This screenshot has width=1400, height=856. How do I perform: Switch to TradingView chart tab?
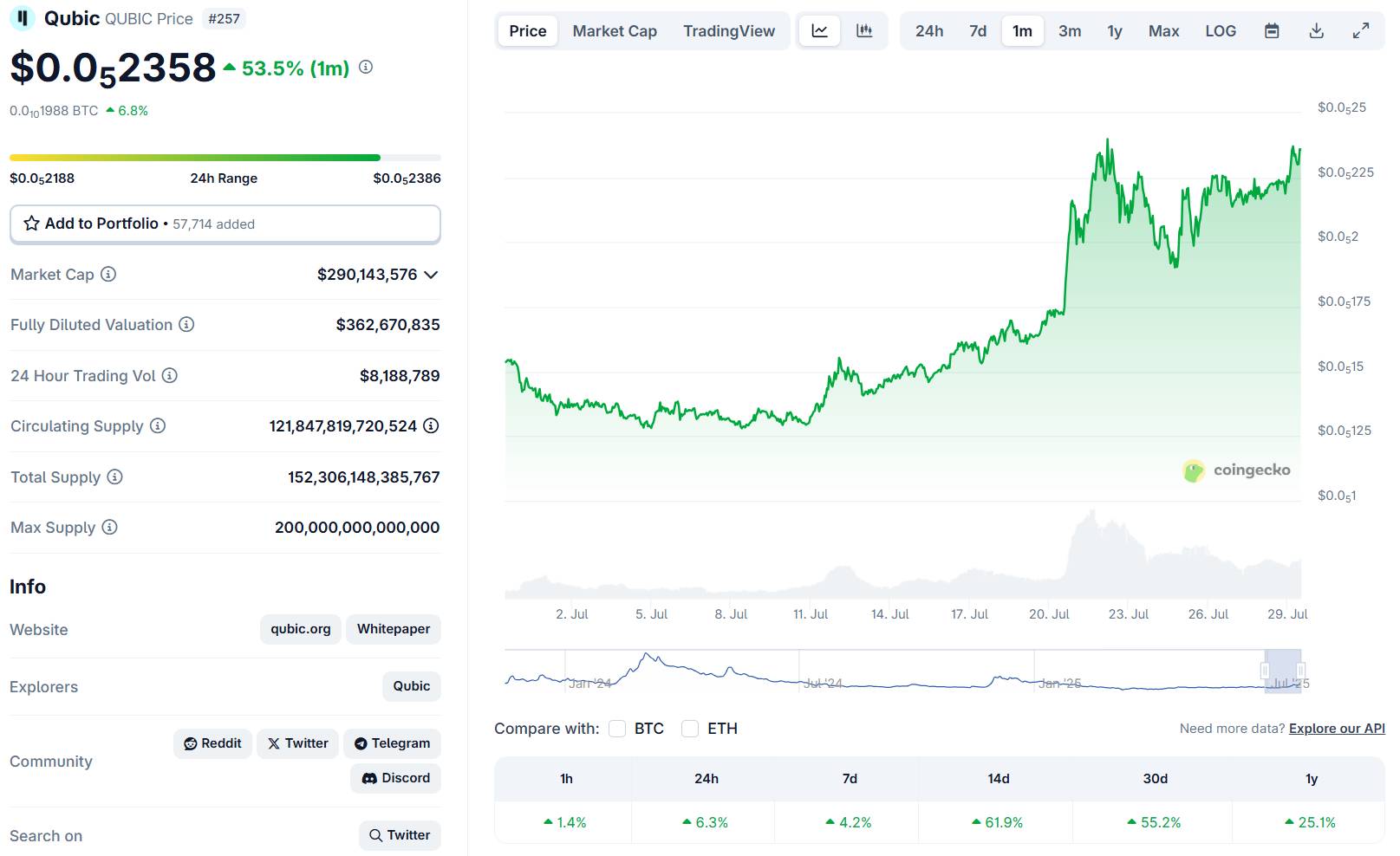pos(729,31)
